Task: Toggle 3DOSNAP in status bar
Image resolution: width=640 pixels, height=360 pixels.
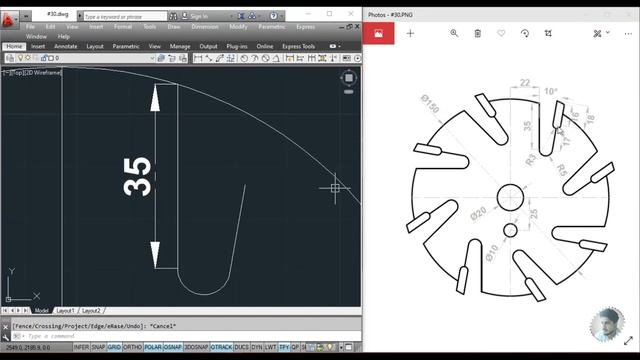Action: (196, 347)
